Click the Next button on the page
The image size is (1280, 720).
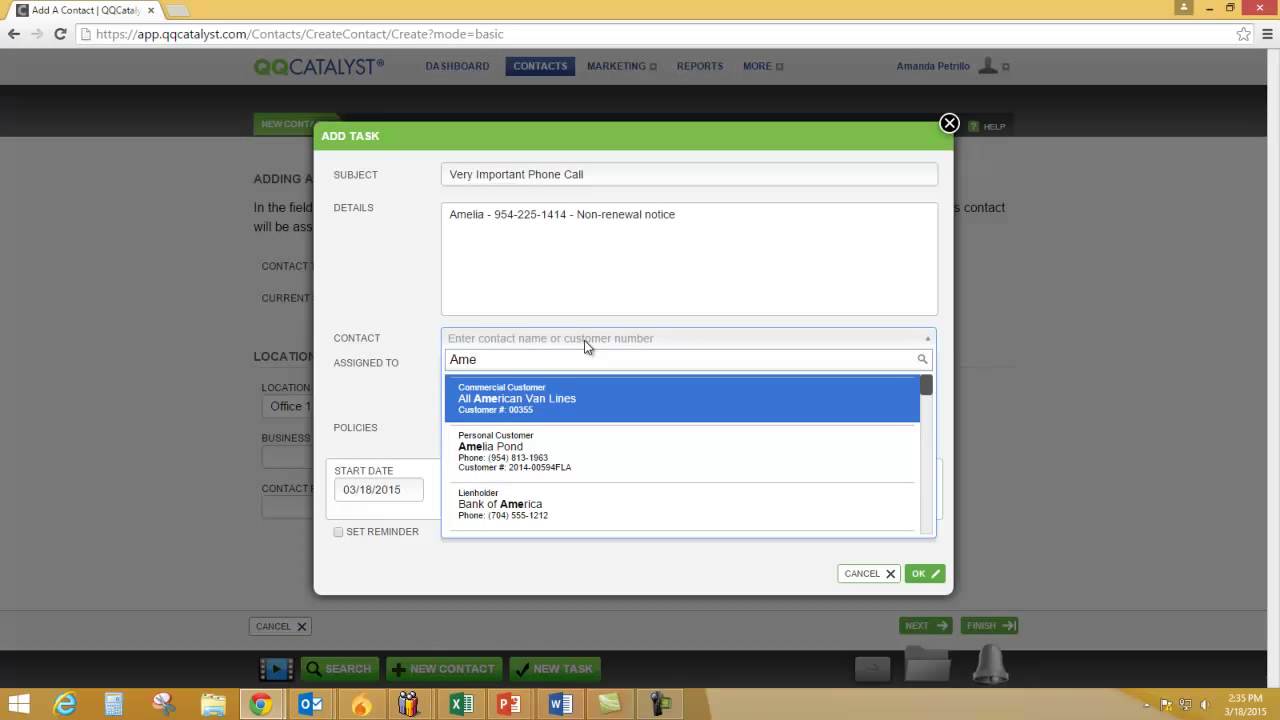coord(925,626)
